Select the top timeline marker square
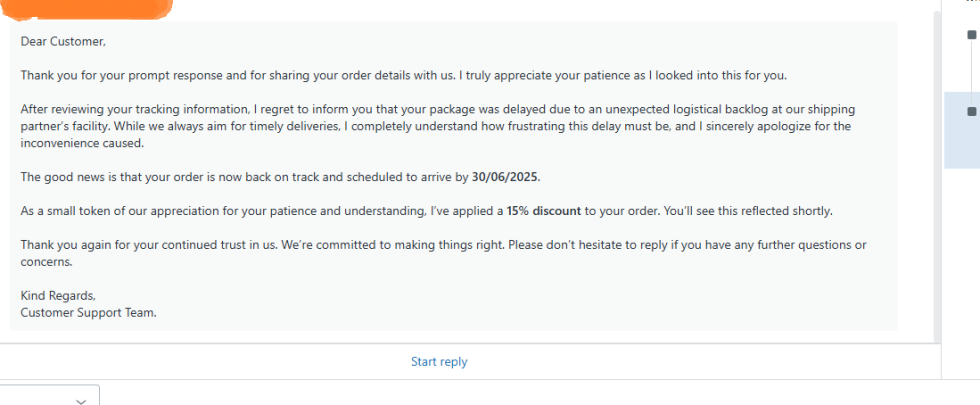Image resolution: width=980 pixels, height=405 pixels. [x=972, y=35]
